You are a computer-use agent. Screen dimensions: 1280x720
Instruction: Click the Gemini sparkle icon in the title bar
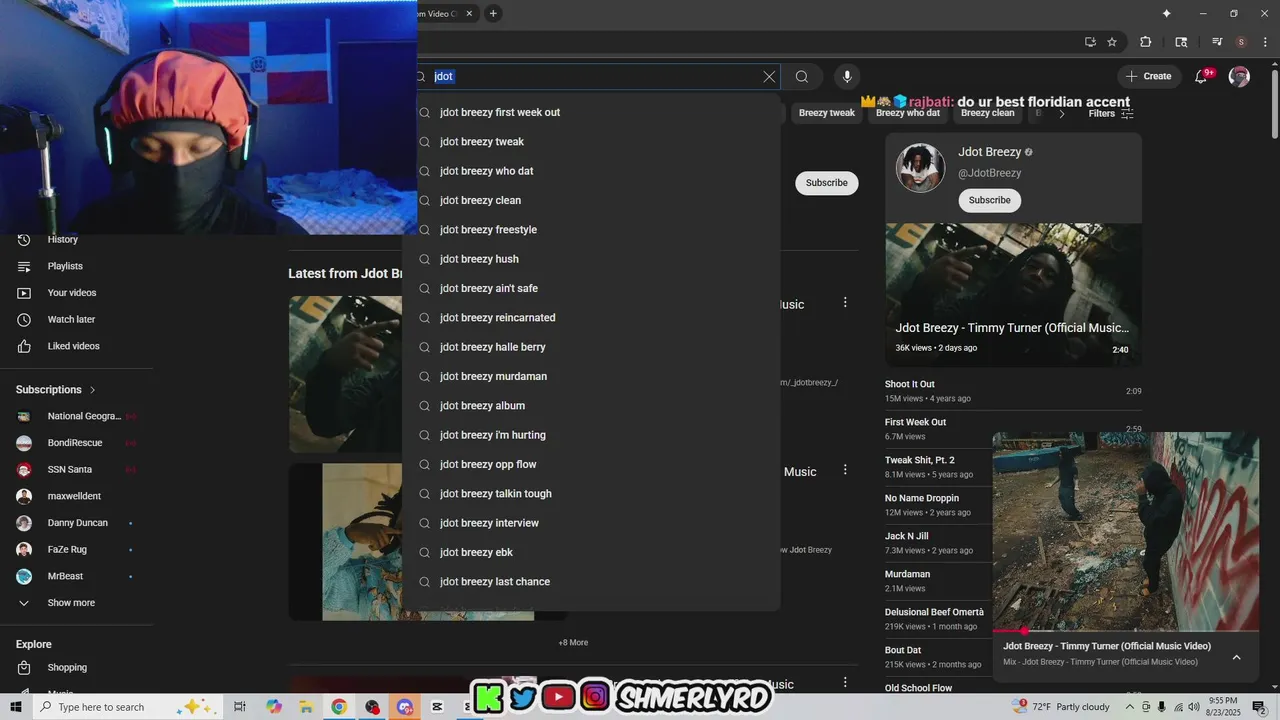click(1166, 13)
